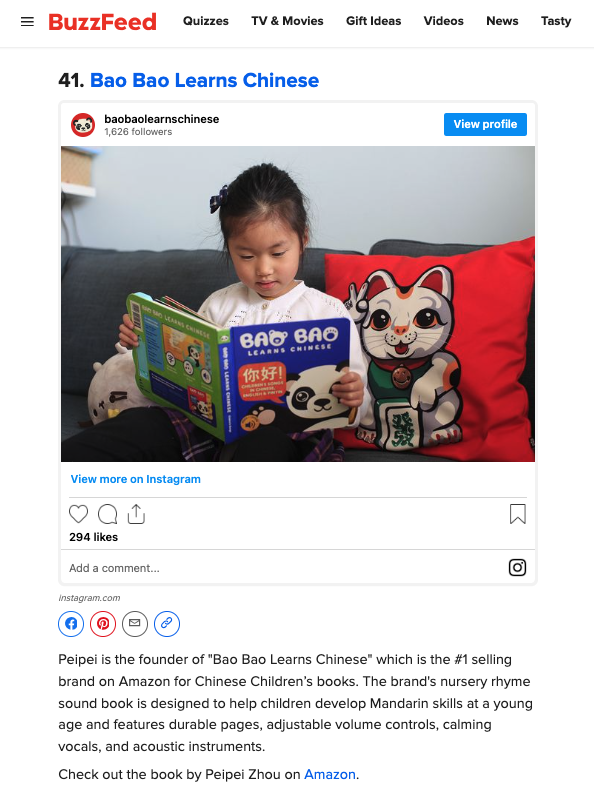Pin article on Pinterest
This screenshot has width=594, height=793.
point(103,624)
